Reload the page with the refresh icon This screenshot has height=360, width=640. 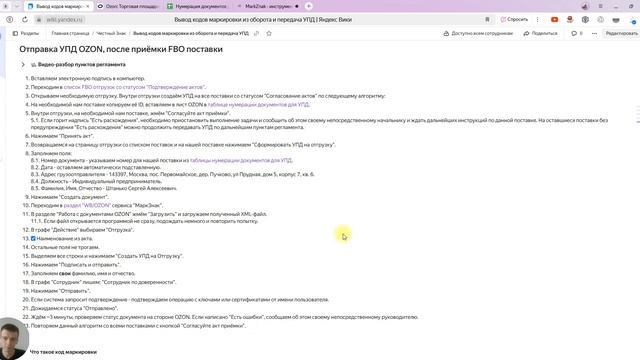(x=25, y=19)
